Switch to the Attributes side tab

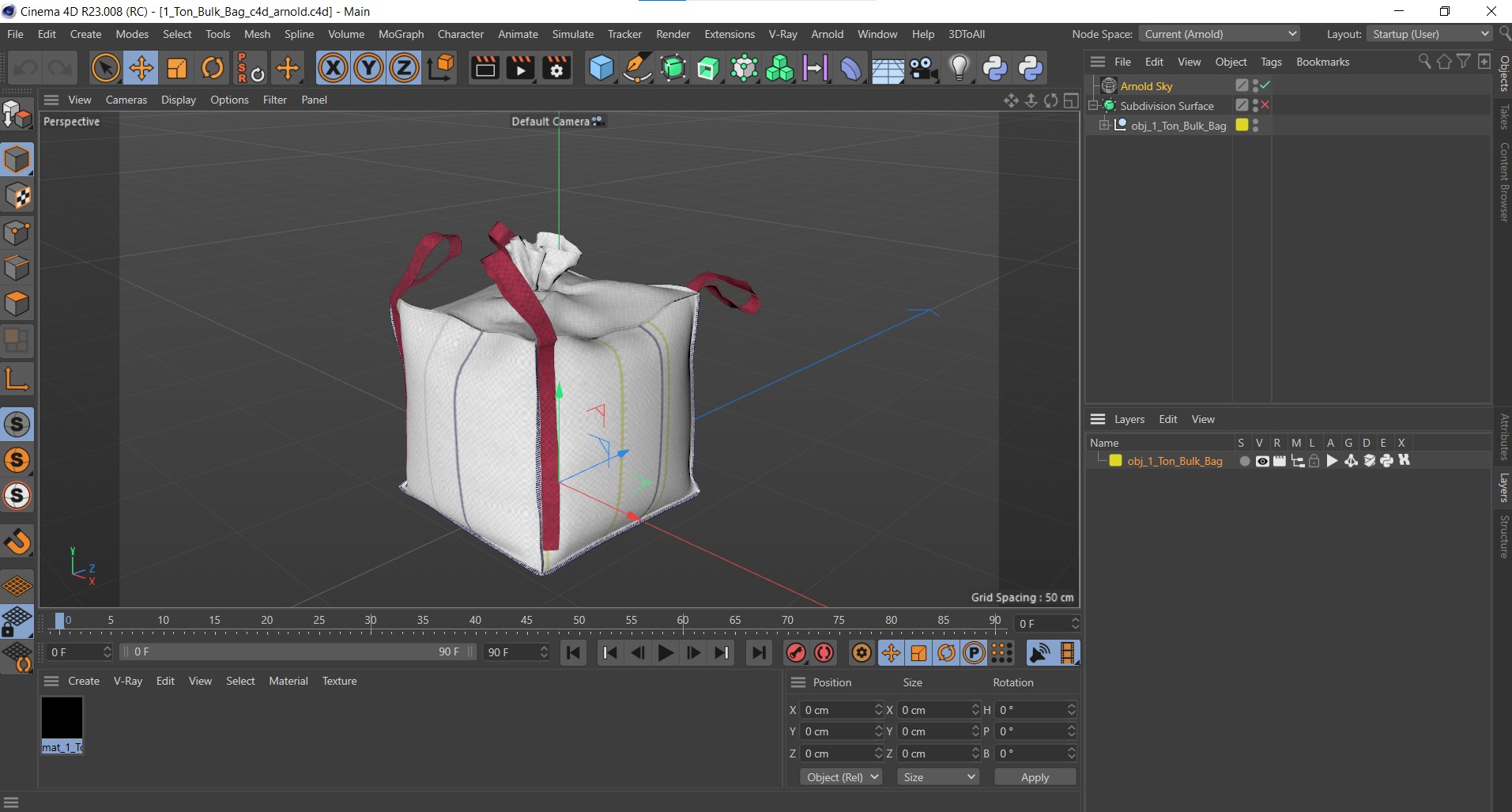coord(1504,436)
